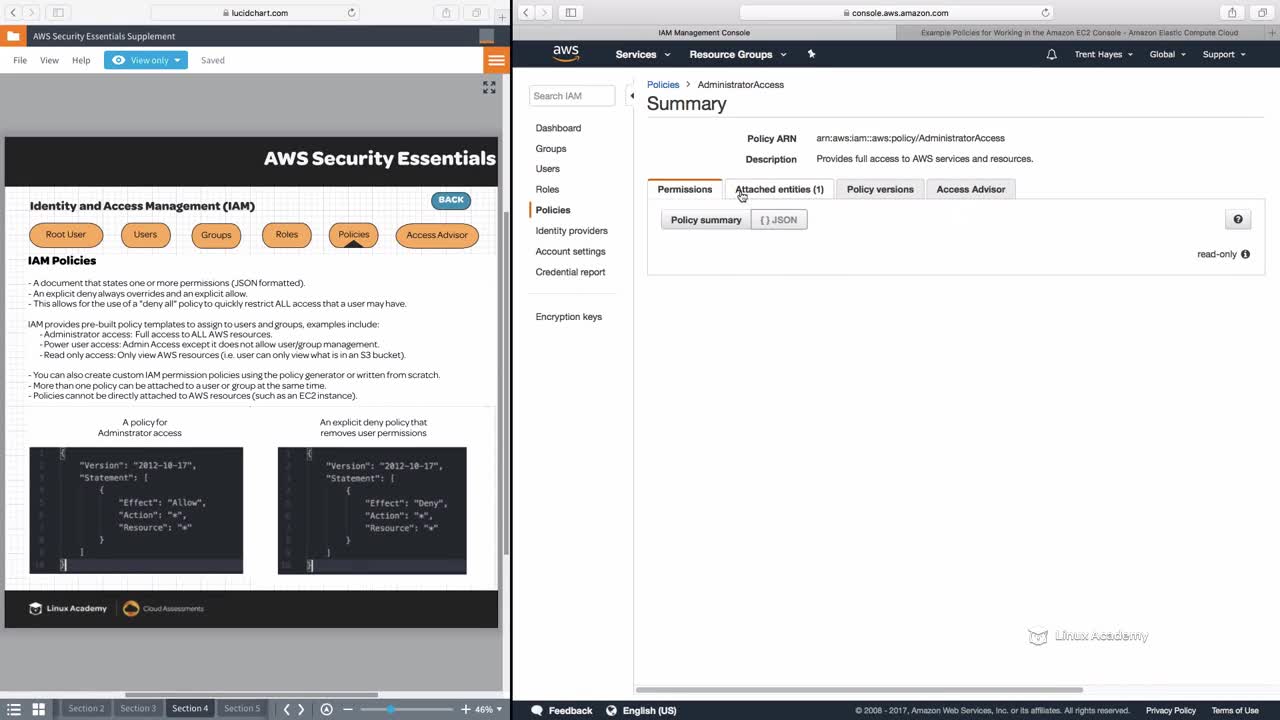1280x720 pixels.
Task: Click the help question mark icon
Action: pos(1238,220)
